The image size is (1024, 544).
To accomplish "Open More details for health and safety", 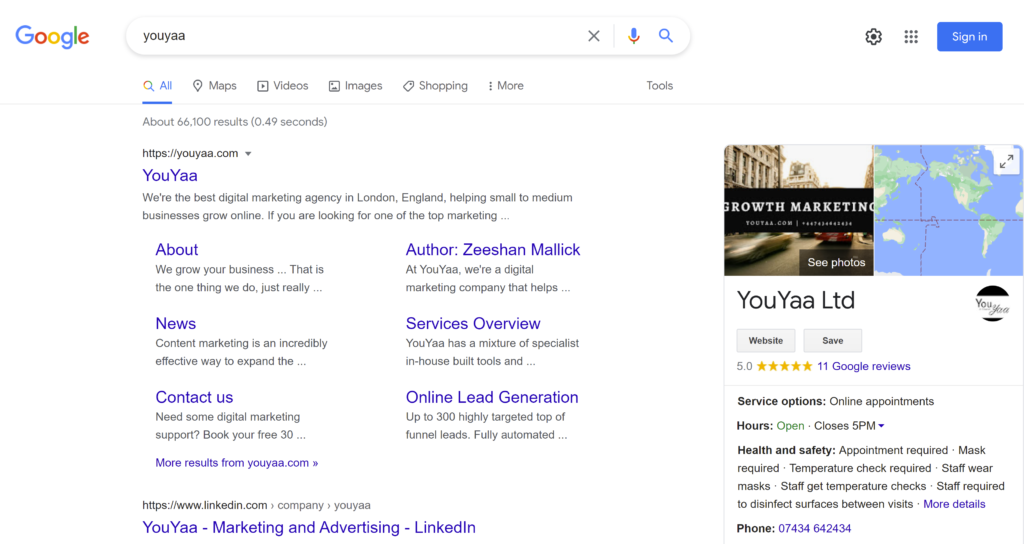I will pyautogui.click(x=954, y=504).
